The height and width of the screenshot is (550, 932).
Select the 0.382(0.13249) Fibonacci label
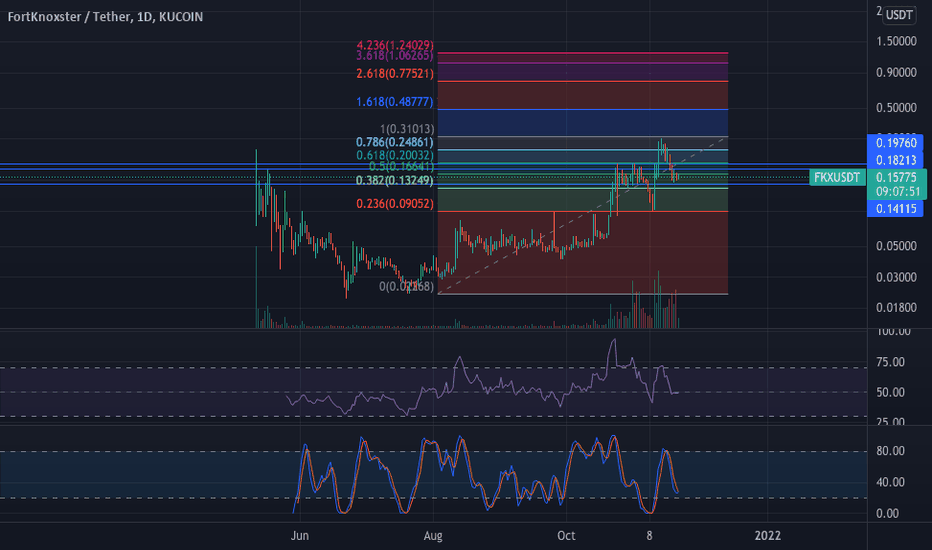(395, 180)
